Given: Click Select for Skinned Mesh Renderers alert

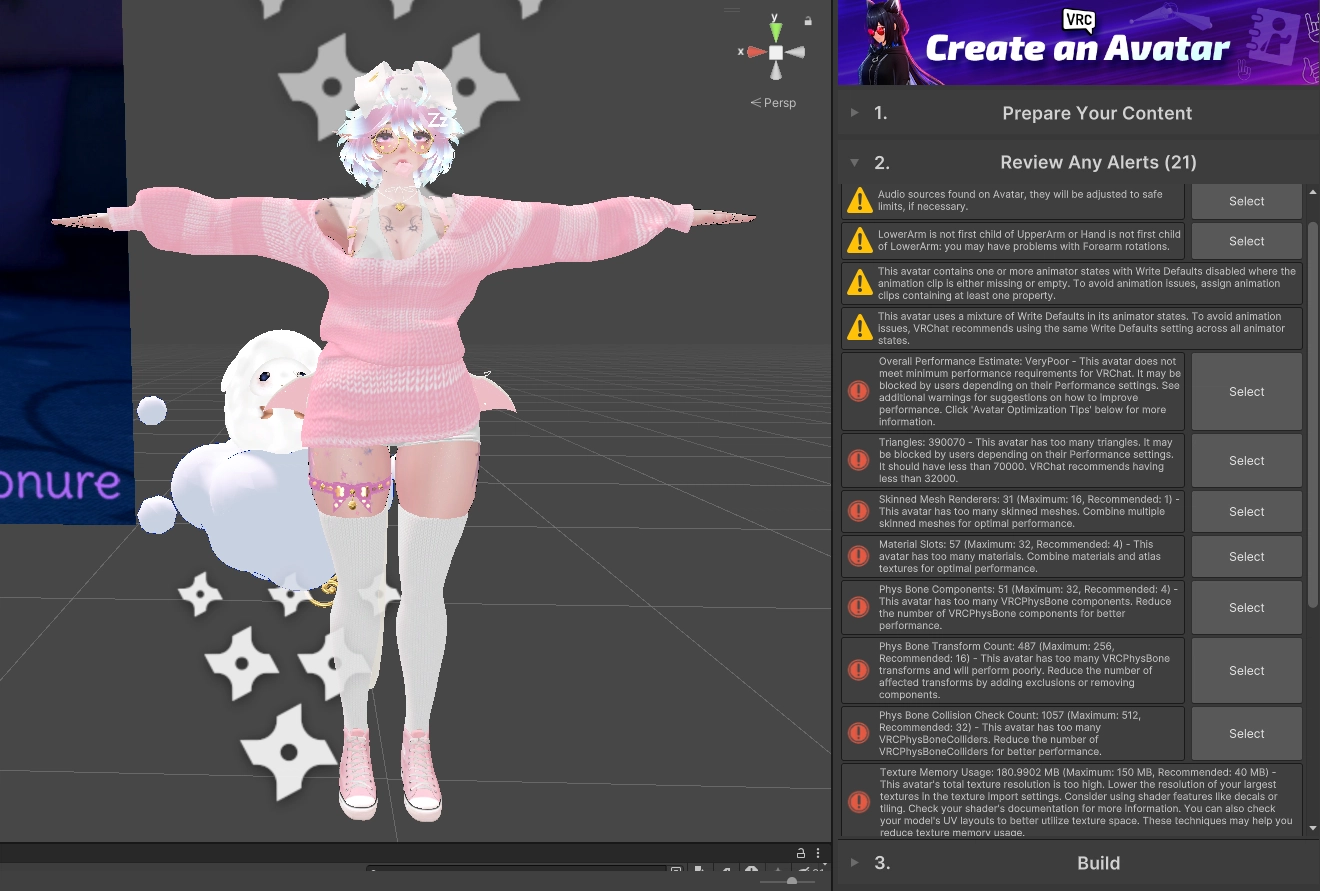Looking at the screenshot, I should (1246, 511).
